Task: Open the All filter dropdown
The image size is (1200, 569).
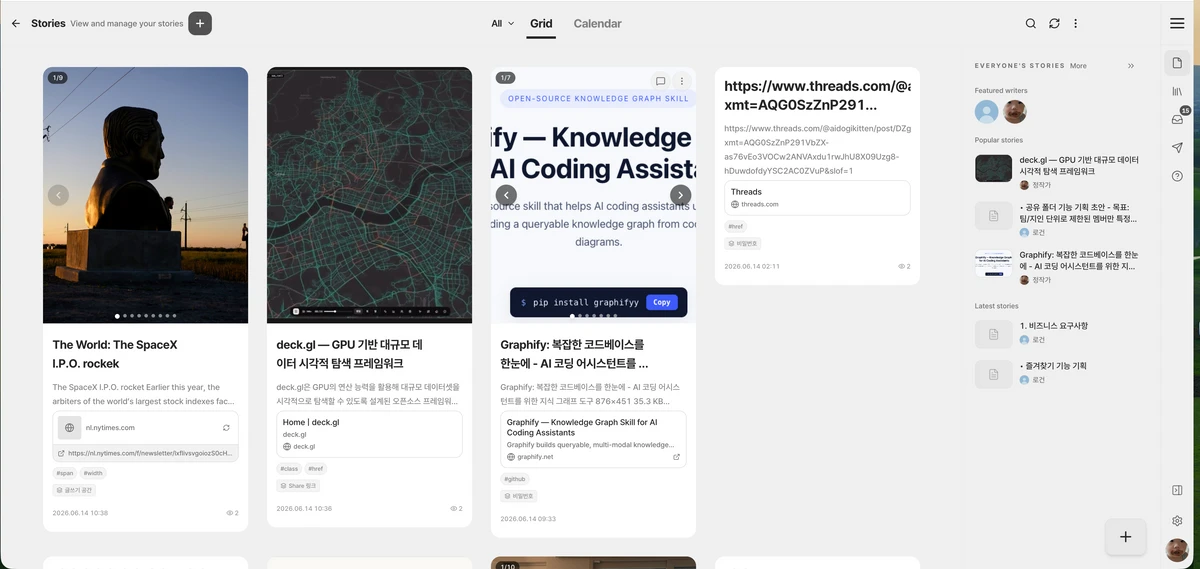Action: pyautogui.click(x=502, y=23)
